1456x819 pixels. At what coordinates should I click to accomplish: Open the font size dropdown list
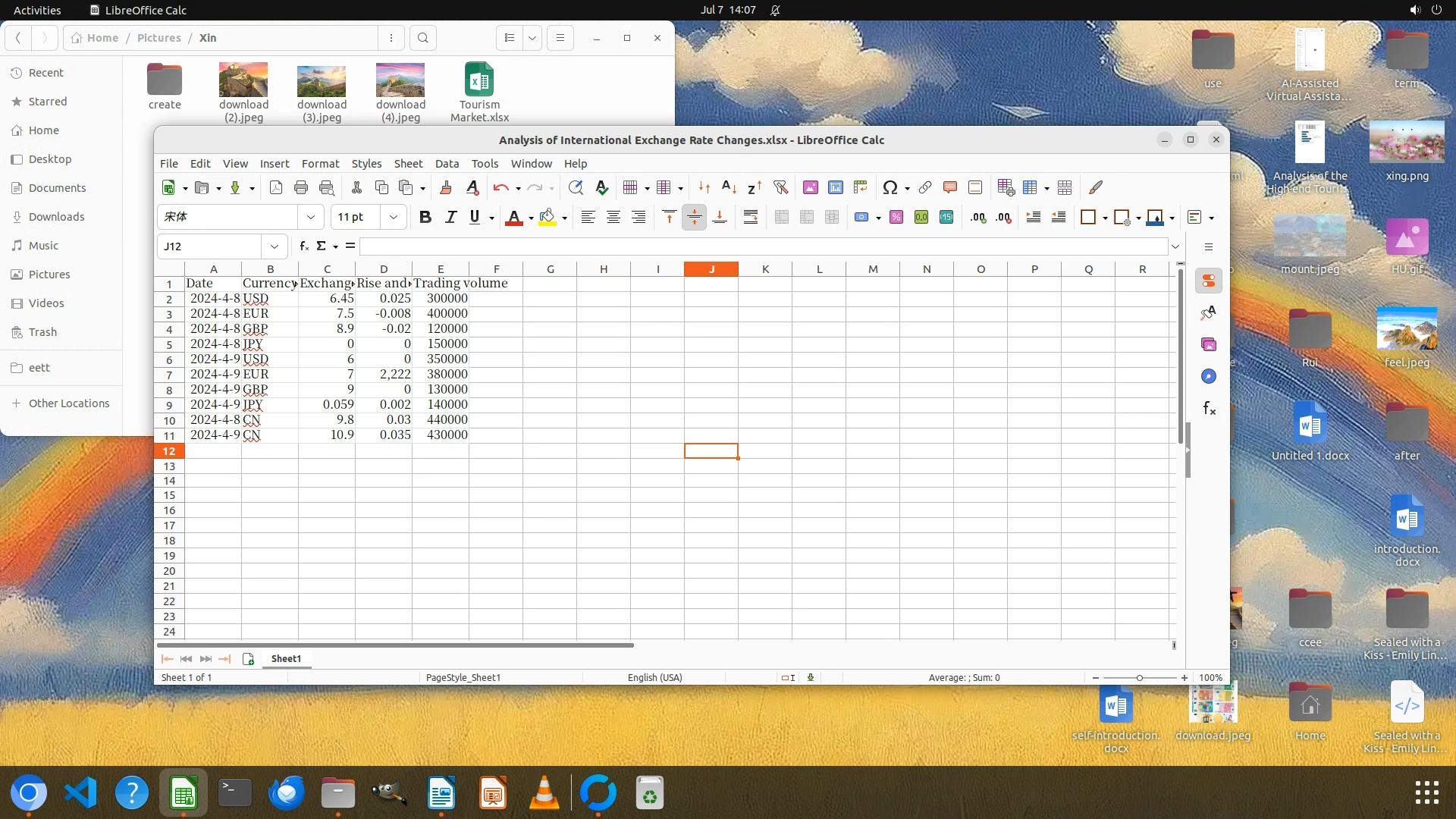394,218
